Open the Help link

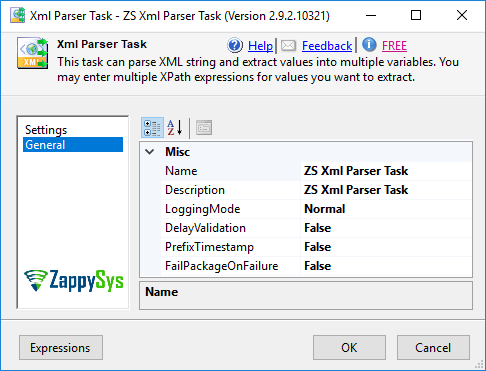(x=260, y=46)
